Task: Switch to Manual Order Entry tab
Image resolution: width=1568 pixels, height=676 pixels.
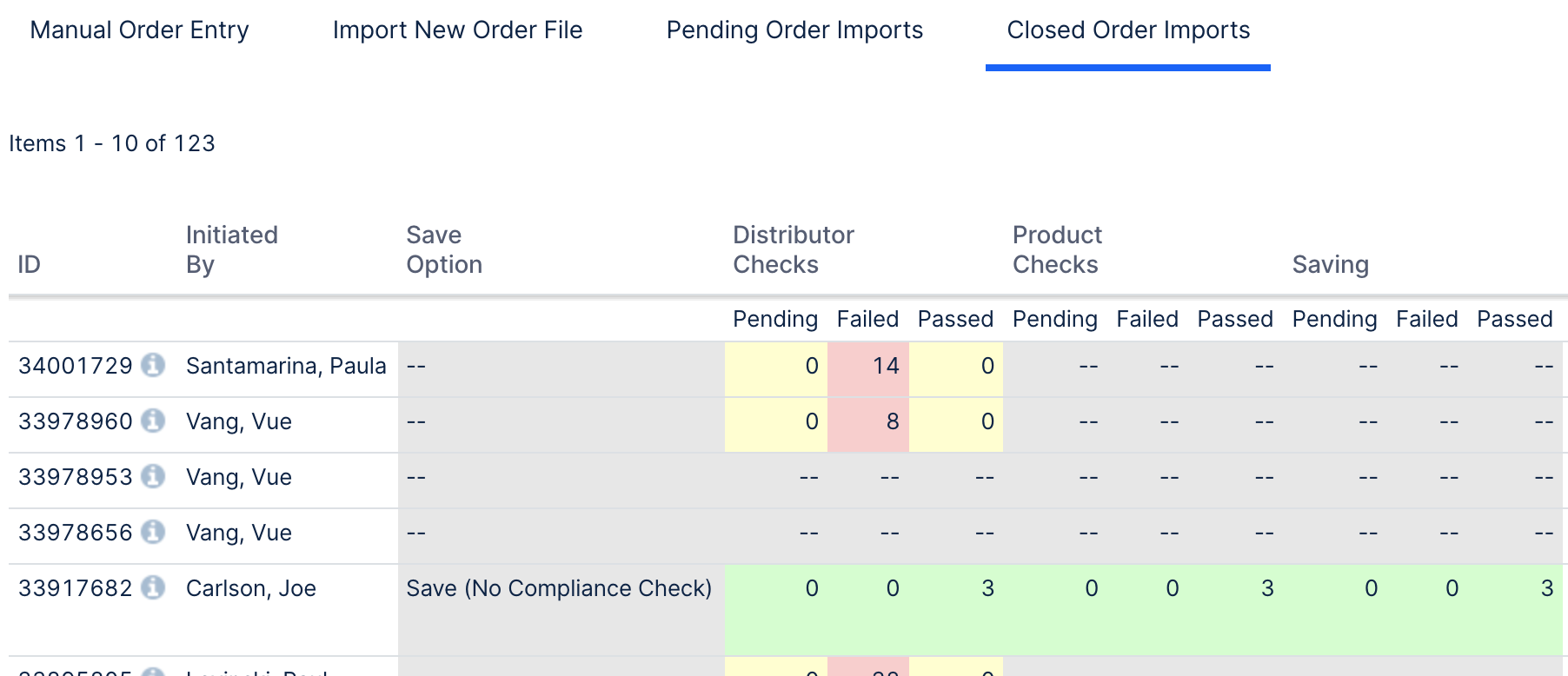Action: tap(139, 30)
